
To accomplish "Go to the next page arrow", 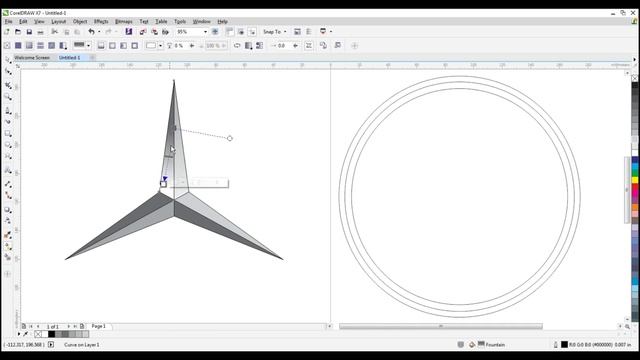I will [69, 327].
